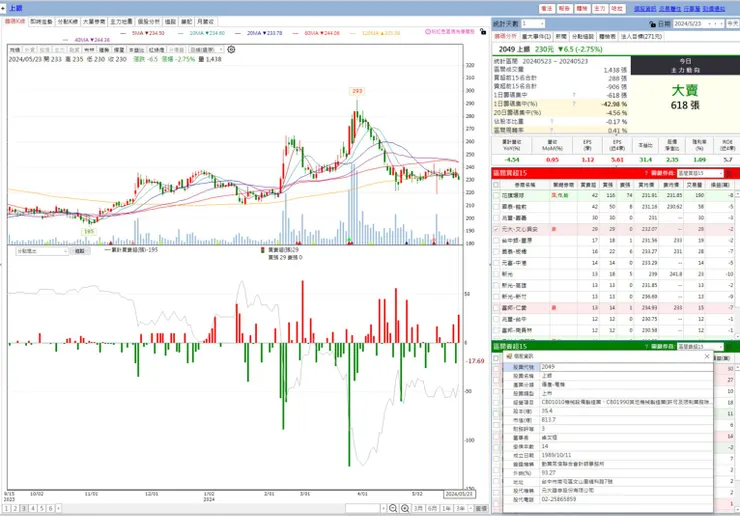Toggle the 120MA line legend
740x516 pixels.
click(x=374, y=33)
